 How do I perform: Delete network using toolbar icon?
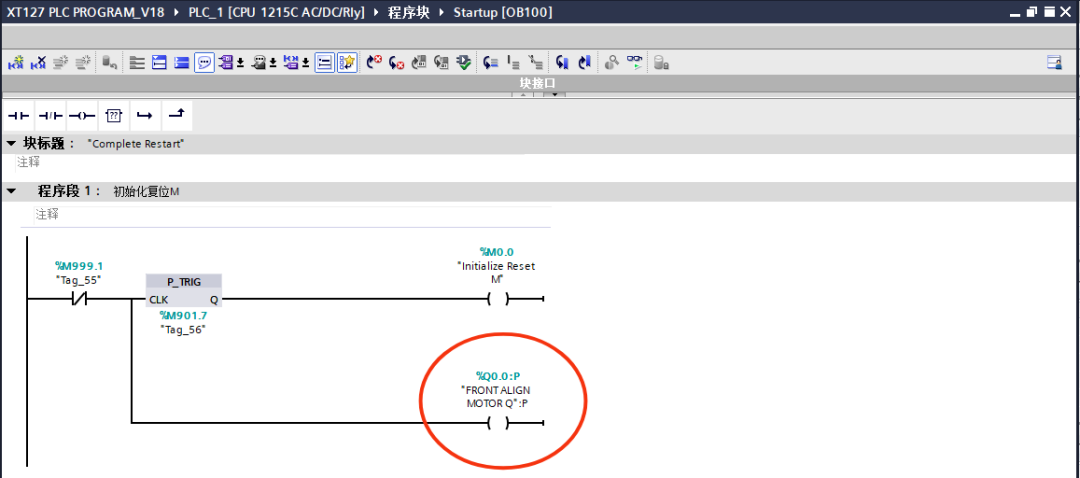[39, 63]
